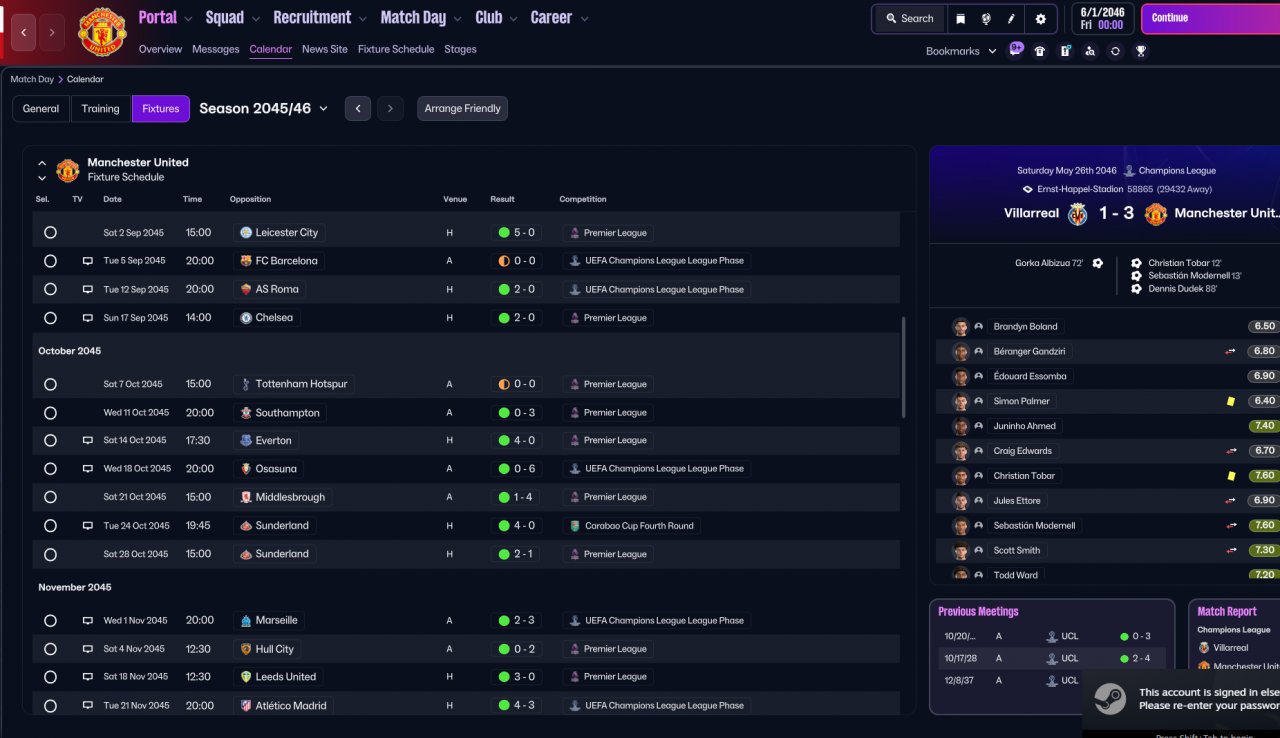Click the Manchester United club crest in header

click(x=102, y=32)
